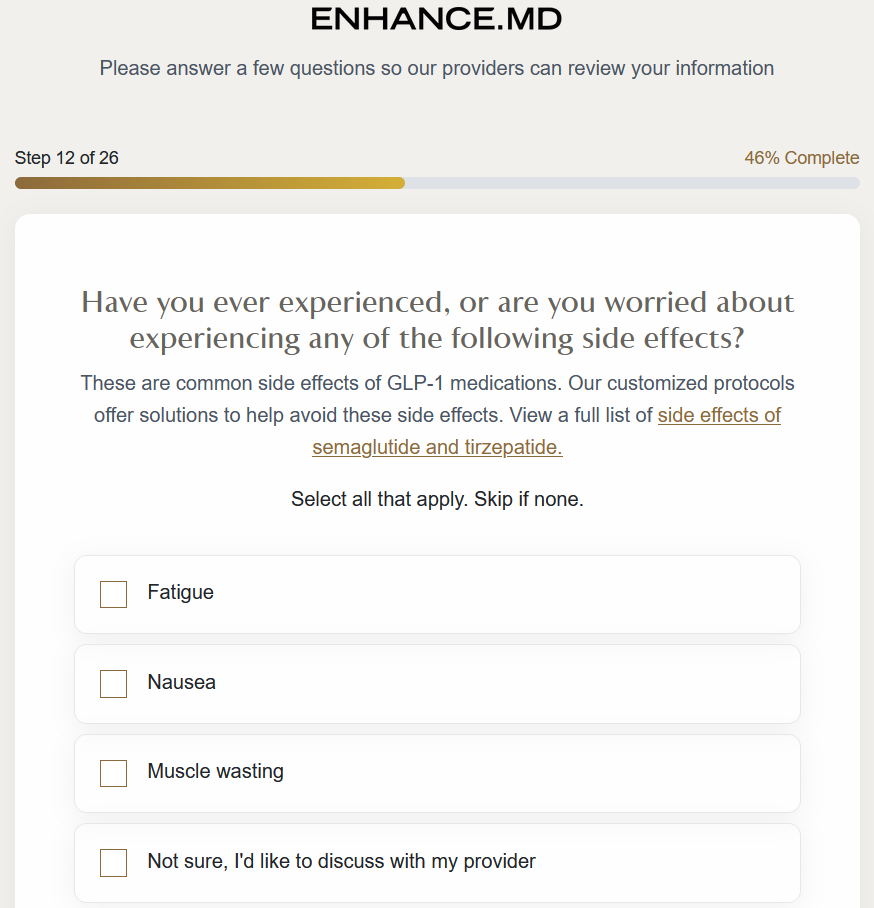Select the 'Not sure' provider discussion checkbox
Viewport: 874px width, 908px height.
[114, 863]
